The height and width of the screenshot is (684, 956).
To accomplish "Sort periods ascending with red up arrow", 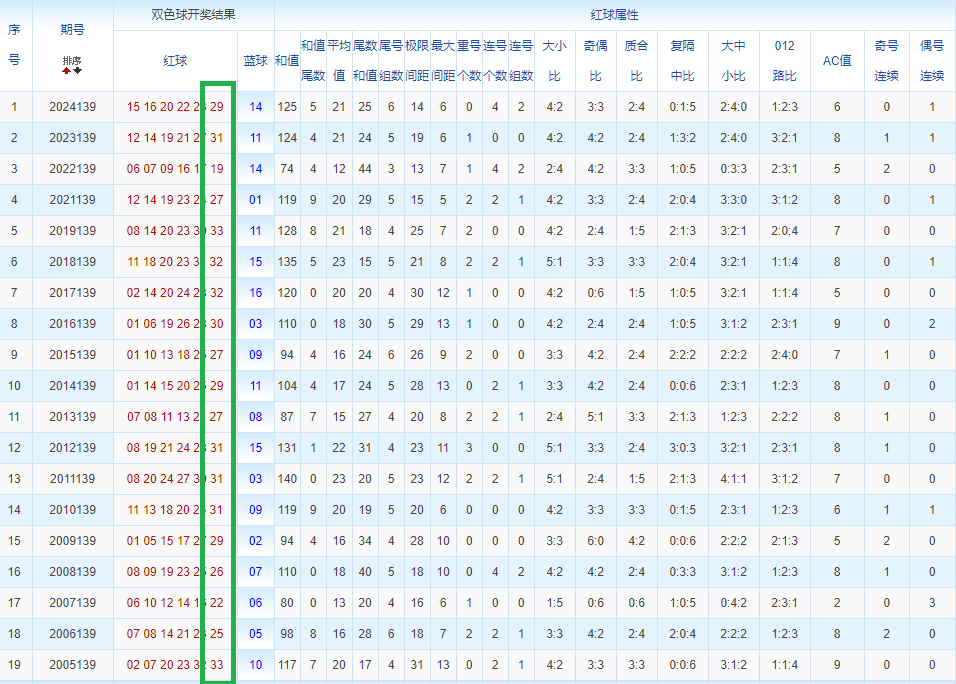I will click(x=66, y=71).
